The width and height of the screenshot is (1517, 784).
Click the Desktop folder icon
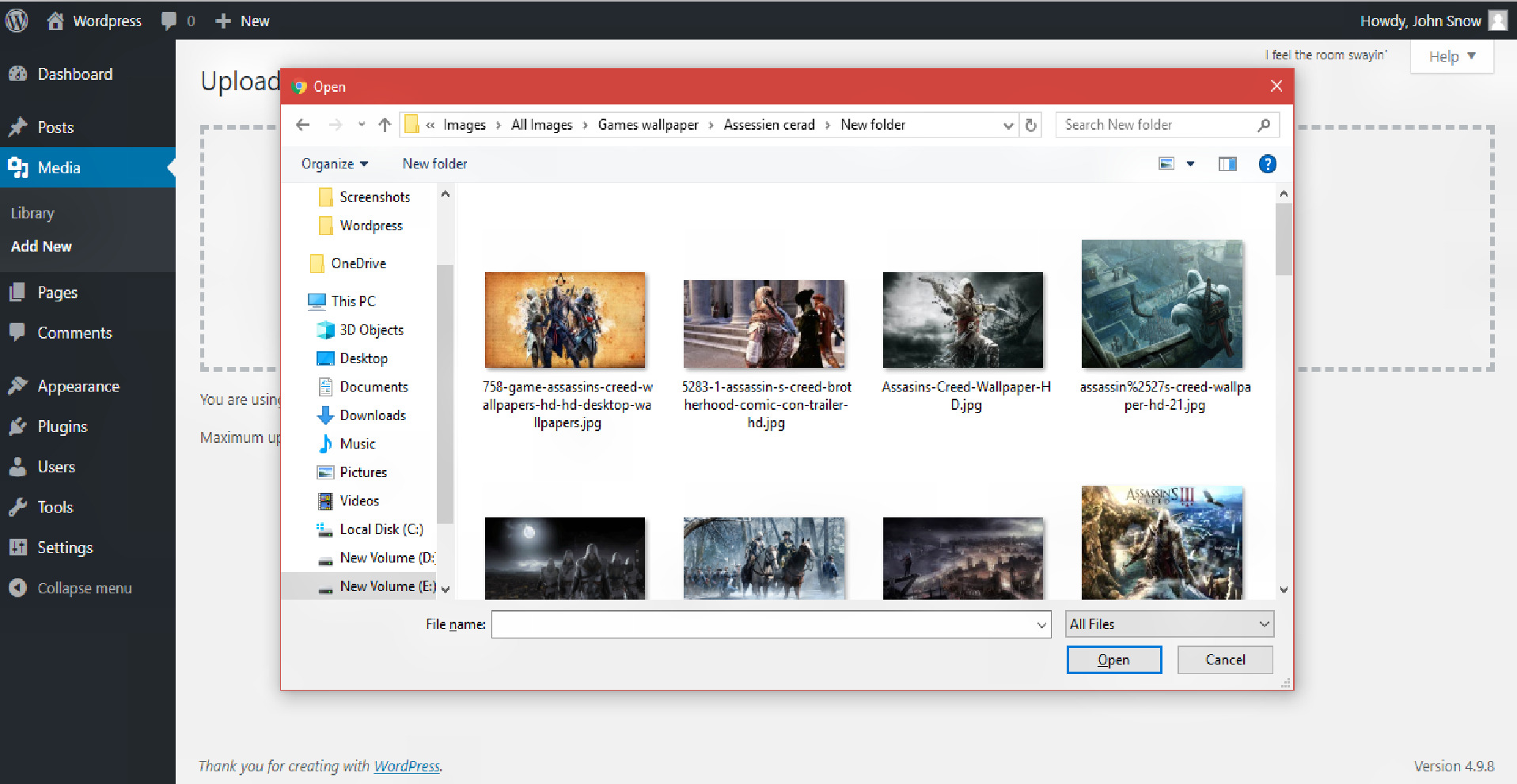click(x=325, y=358)
